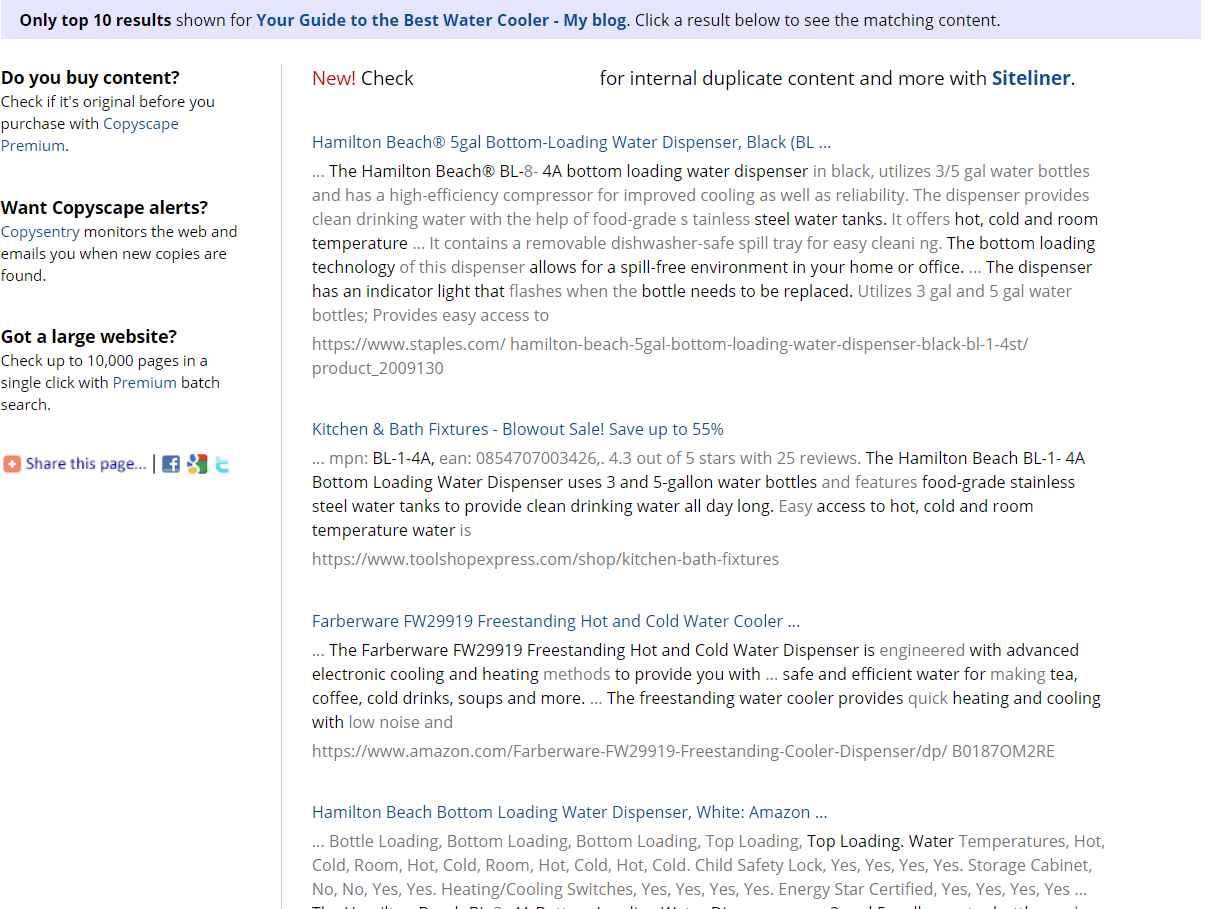Open Farberware FW29919 Water Cooler result
The height and width of the screenshot is (909, 1225).
(556, 621)
